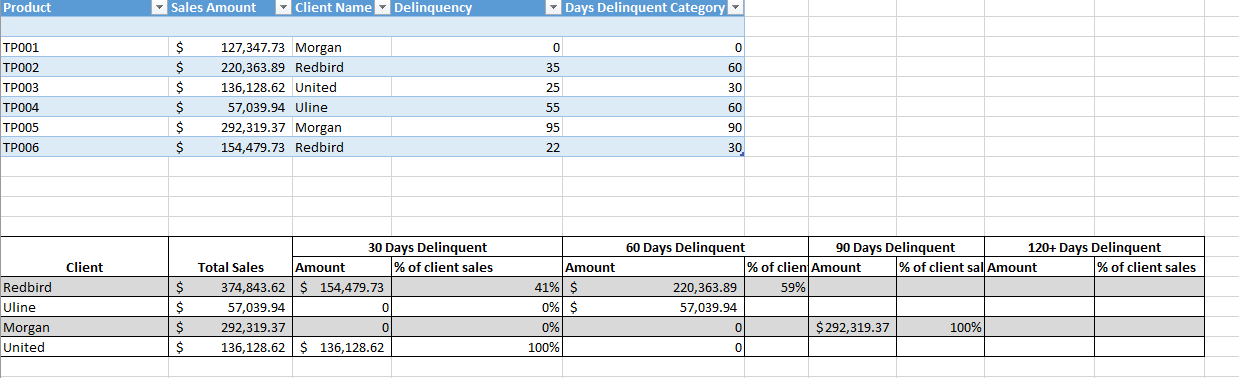
Task: Select cell TP004
Action: pyautogui.click(x=84, y=107)
